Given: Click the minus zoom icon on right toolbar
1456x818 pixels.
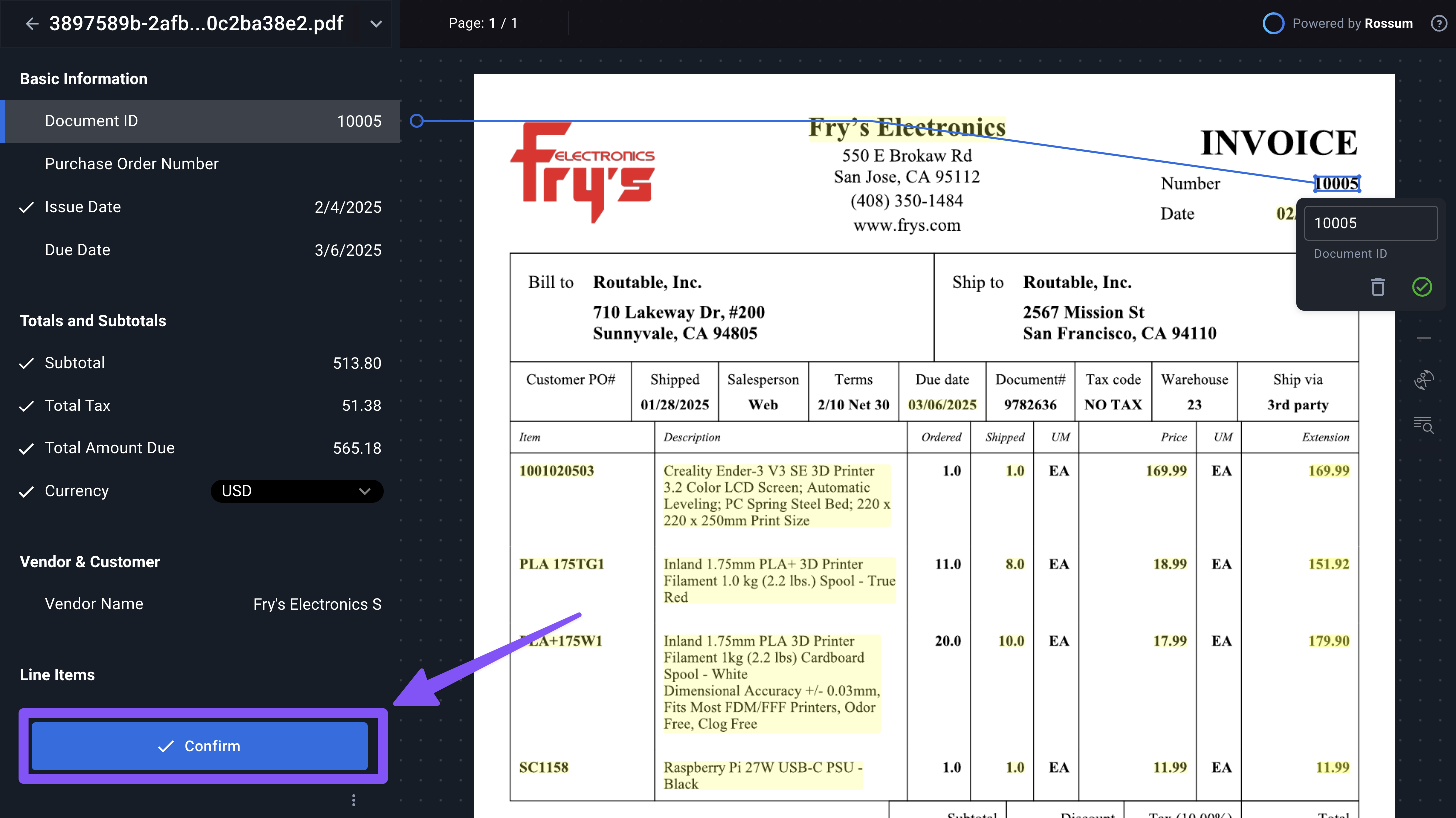Looking at the screenshot, I should coord(1424,339).
